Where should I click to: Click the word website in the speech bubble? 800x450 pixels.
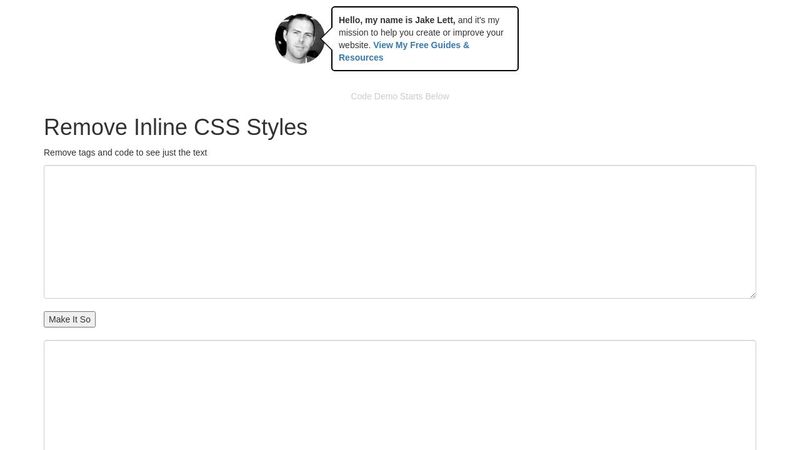click(353, 45)
